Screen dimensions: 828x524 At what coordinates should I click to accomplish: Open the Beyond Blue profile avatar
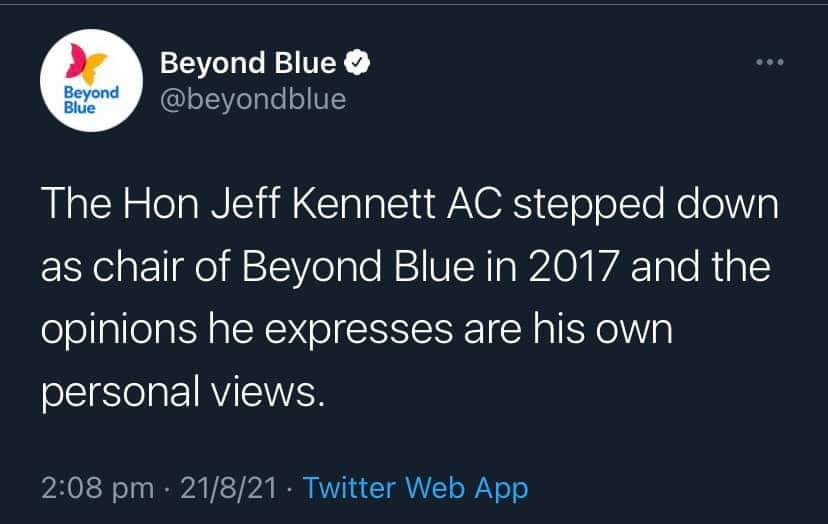click(91, 80)
